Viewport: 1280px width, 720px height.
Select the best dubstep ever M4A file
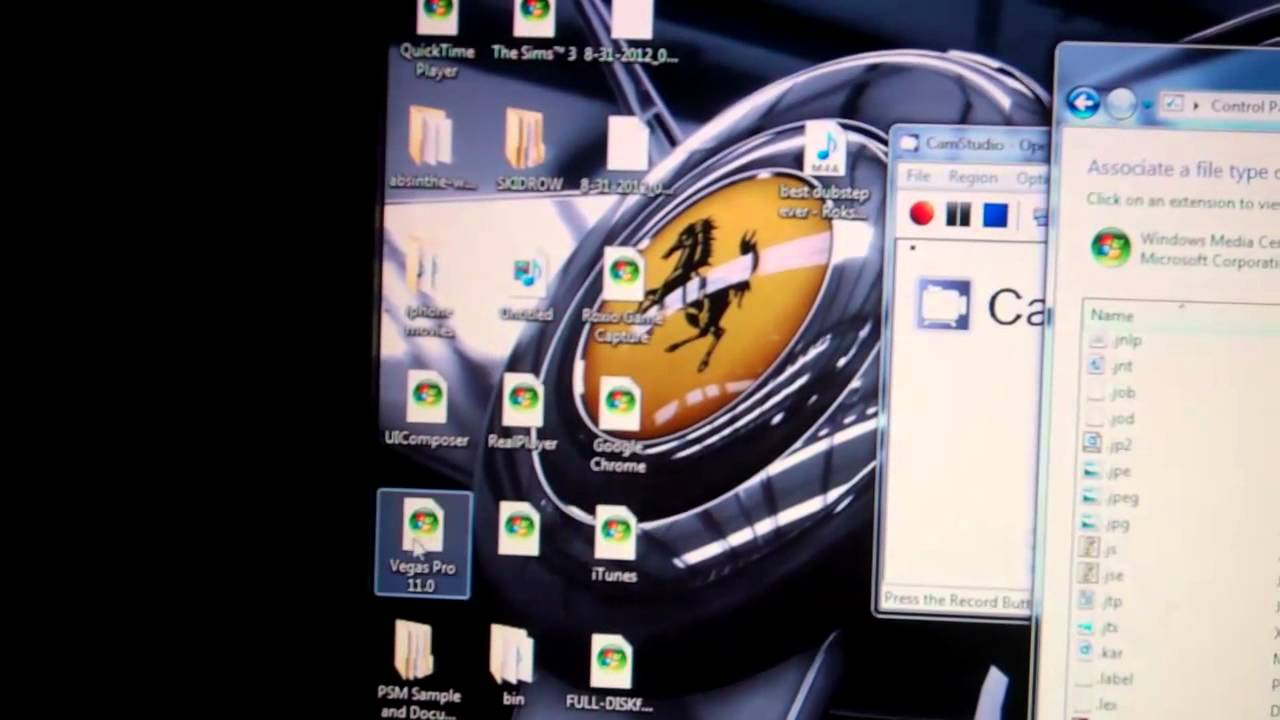point(824,172)
